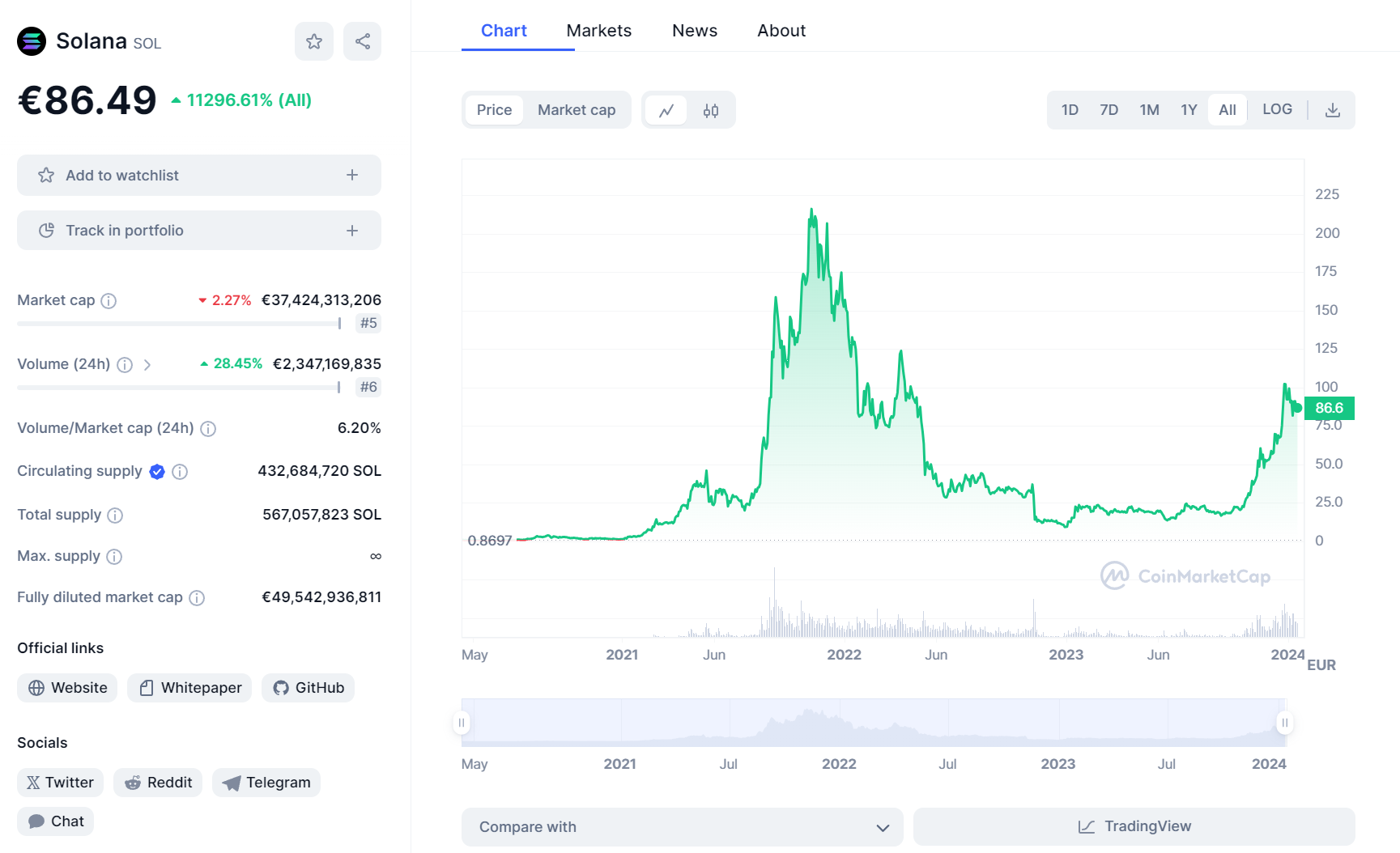
Task: Show the Total supply info icon tooltip
Action: click(115, 516)
